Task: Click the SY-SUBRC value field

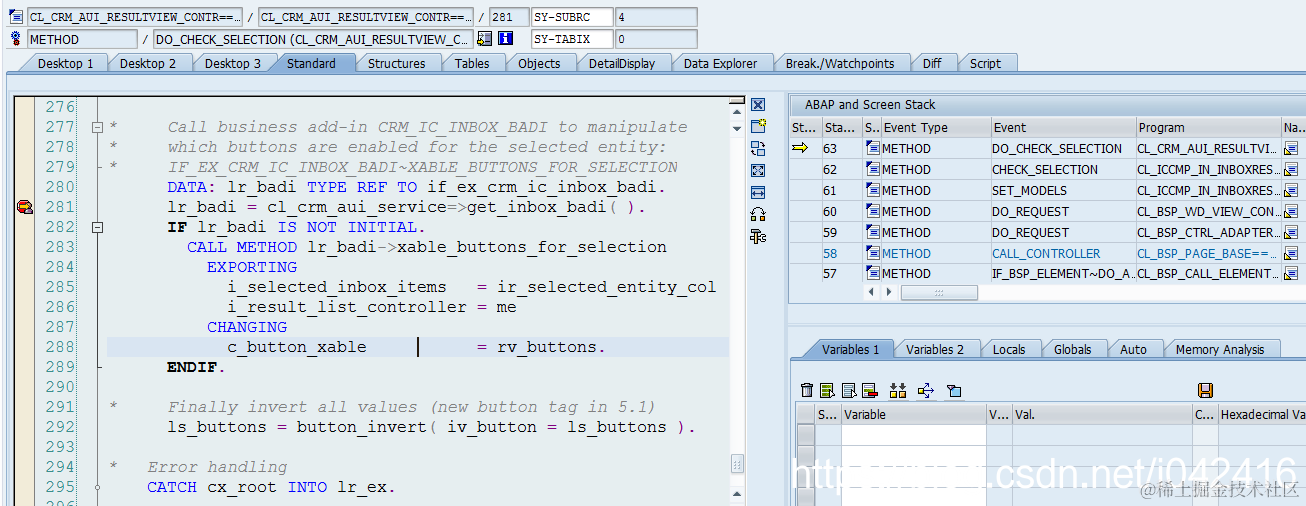Action: pos(656,17)
